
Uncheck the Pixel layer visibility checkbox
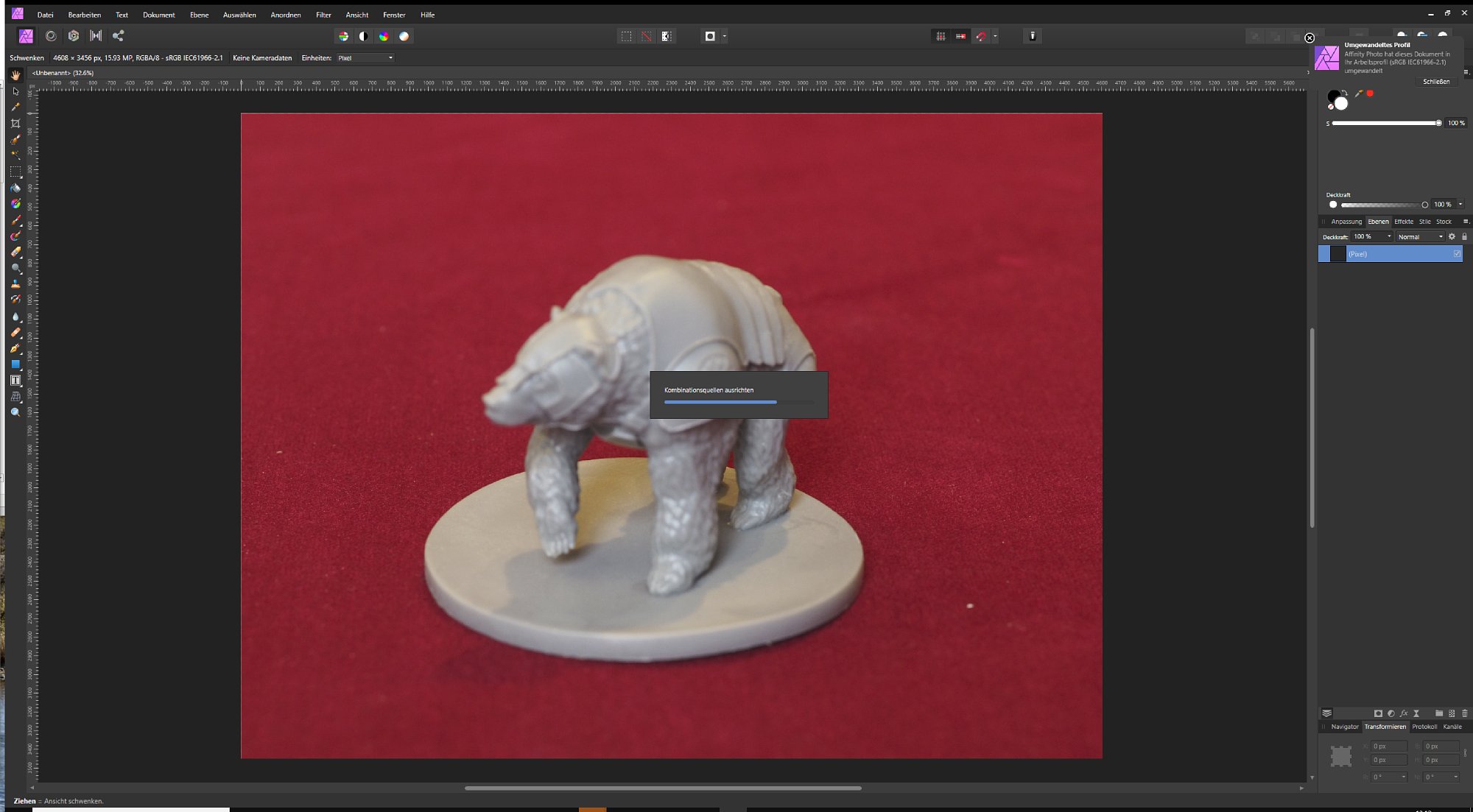click(x=1457, y=254)
